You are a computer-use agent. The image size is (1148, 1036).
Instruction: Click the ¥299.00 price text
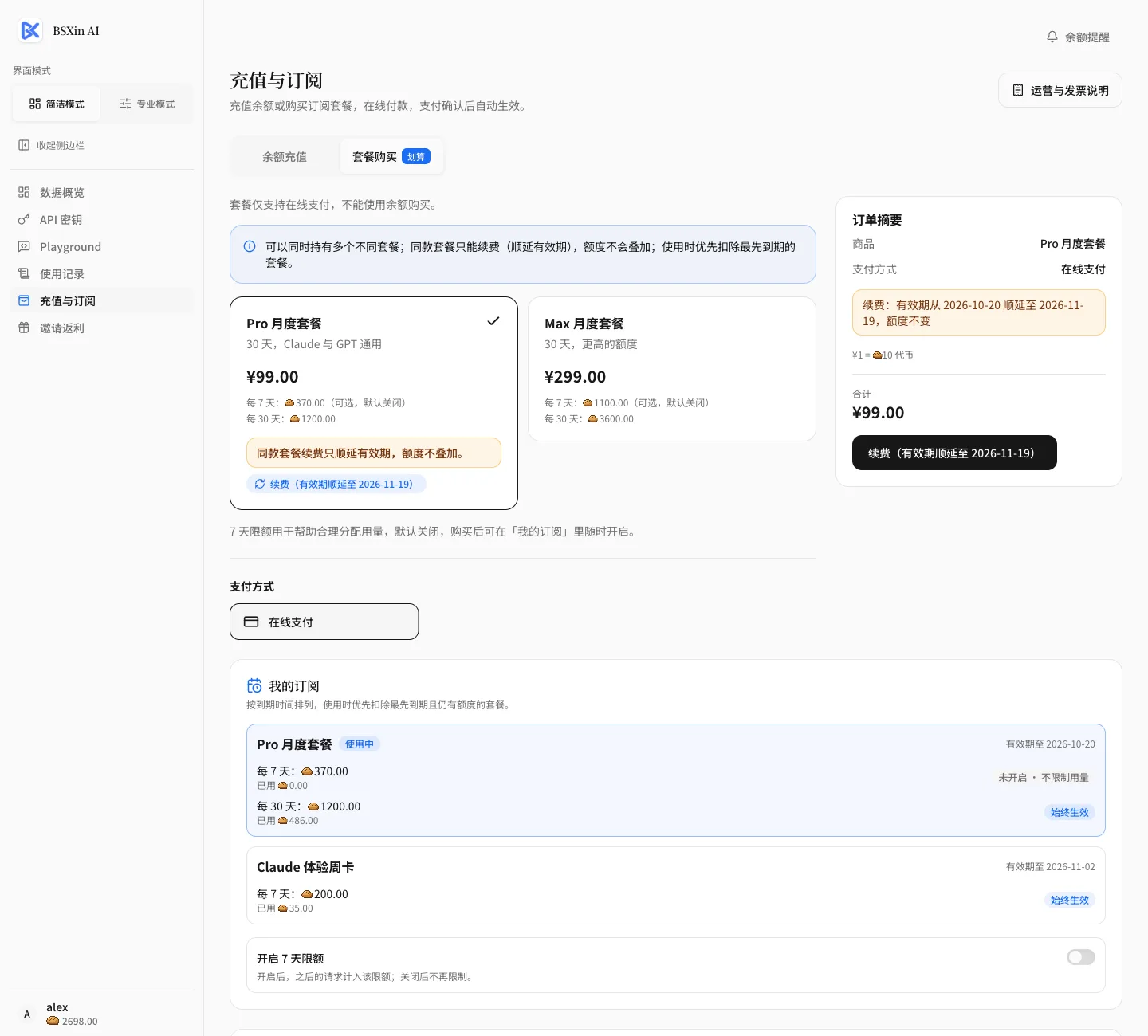point(575,377)
